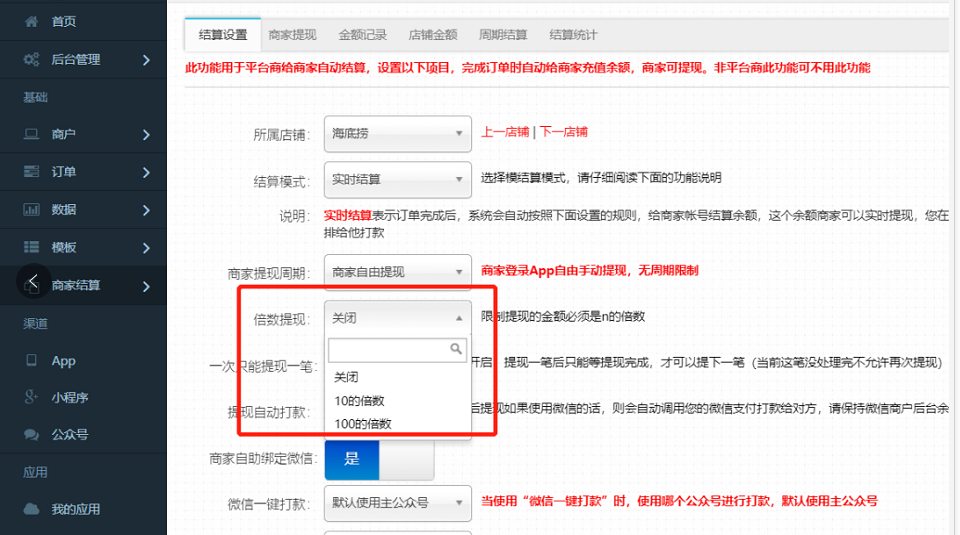Open the 结算统计 tab
The image size is (960, 535).
click(573, 35)
